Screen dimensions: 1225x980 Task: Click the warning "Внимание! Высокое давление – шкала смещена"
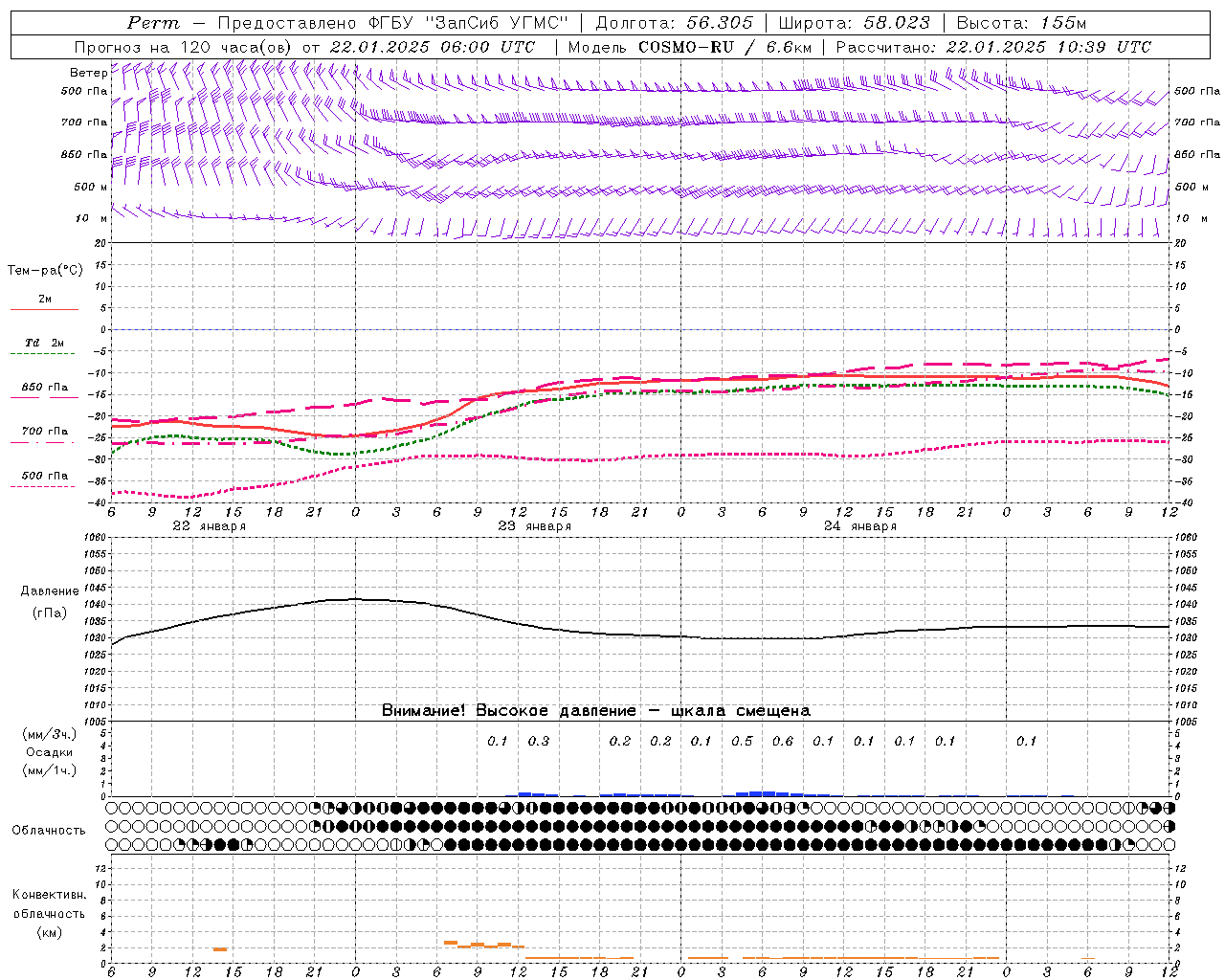pyautogui.click(x=596, y=711)
